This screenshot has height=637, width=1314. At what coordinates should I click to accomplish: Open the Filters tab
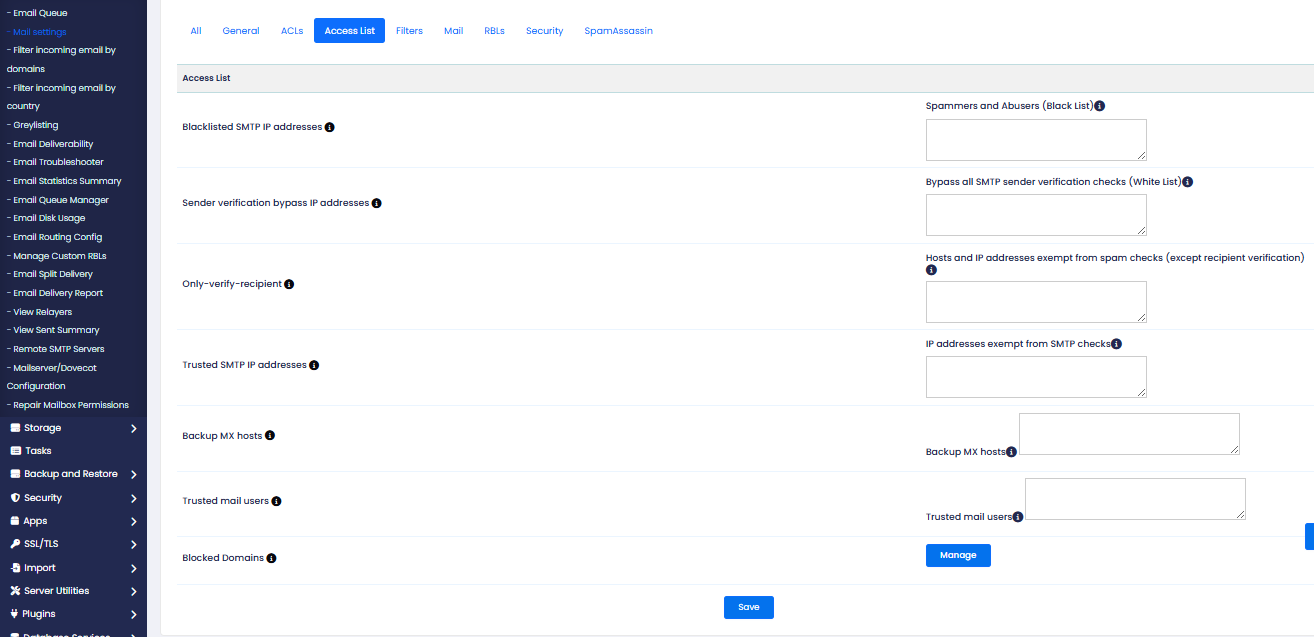click(x=409, y=31)
